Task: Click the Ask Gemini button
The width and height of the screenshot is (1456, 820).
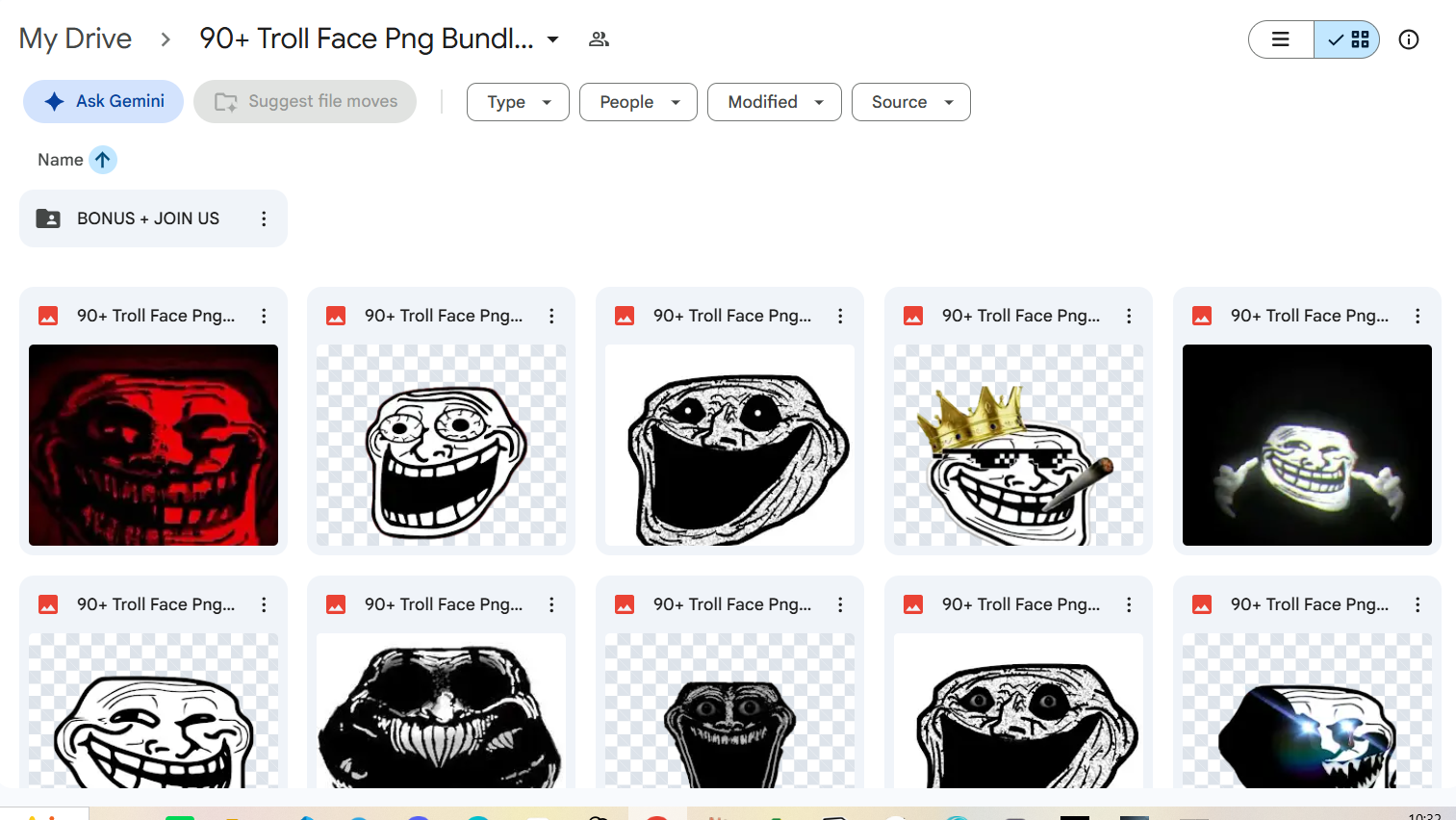Action: (103, 101)
